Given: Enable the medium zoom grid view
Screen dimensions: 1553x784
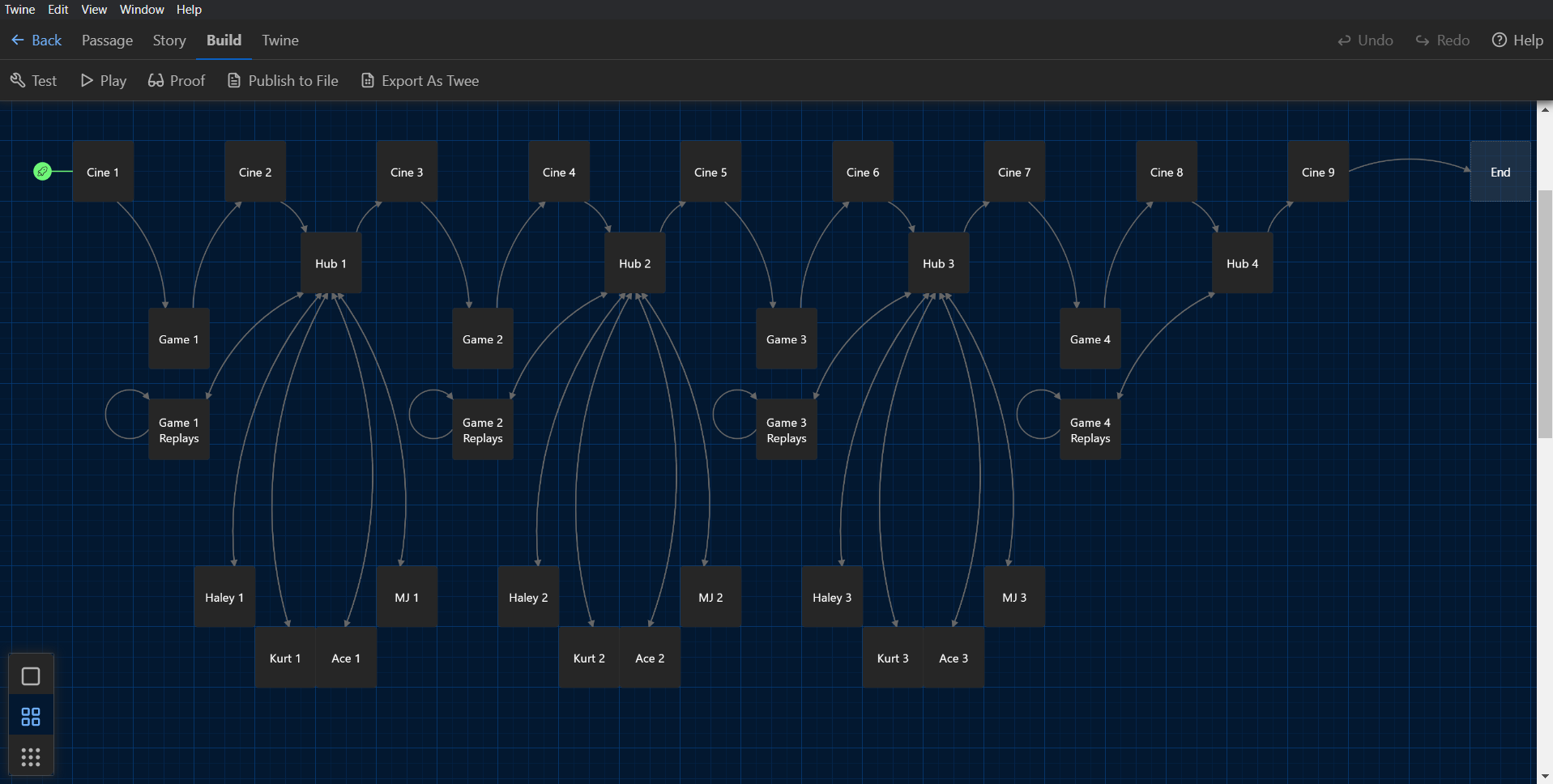Looking at the screenshot, I should tap(30, 716).
